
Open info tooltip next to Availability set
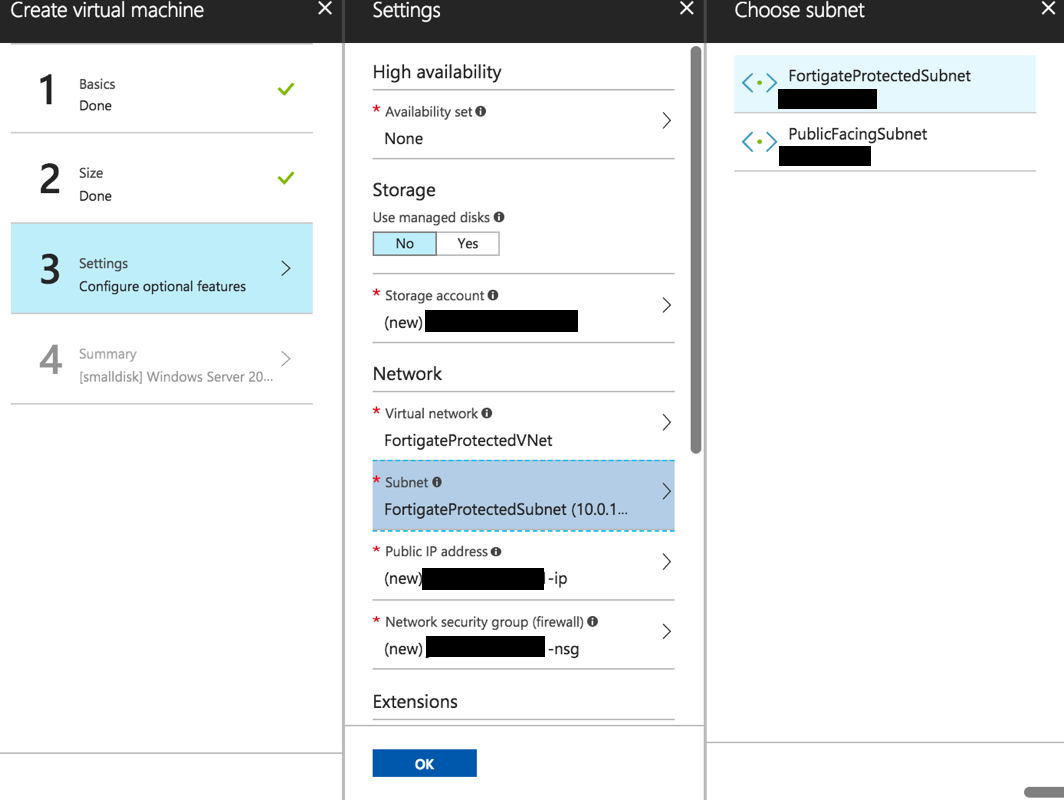click(480, 110)
